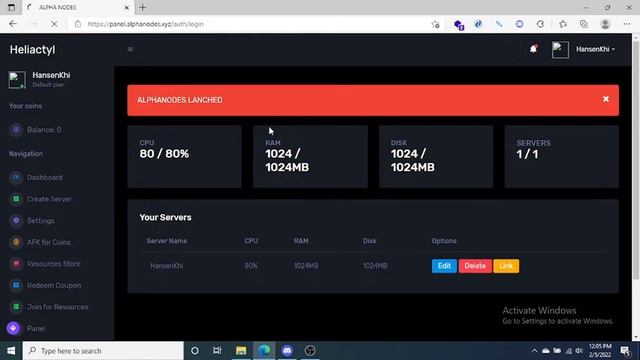Open Create Server page
The height and width of the screenshot is (360, 640).
[49, 199]
